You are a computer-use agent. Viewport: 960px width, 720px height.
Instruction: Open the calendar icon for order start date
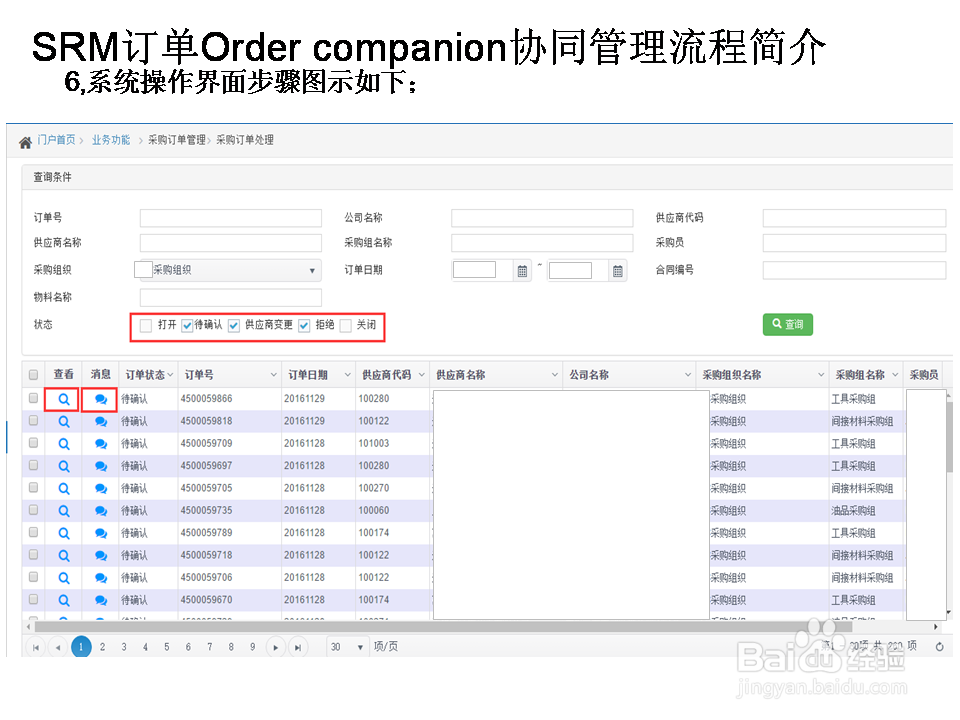coord(521,269)
